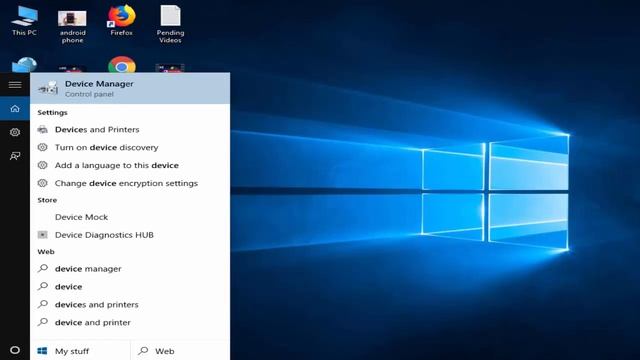
Task: Select the Firefox desktop shortcut
Action: 122,20
